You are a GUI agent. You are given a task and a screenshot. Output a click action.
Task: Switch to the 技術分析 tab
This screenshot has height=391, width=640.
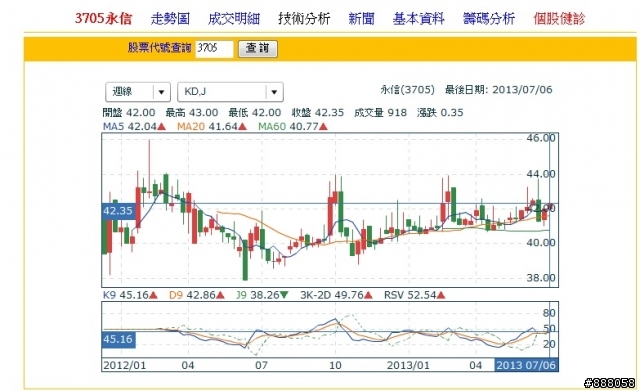click(x=304, y=18)
